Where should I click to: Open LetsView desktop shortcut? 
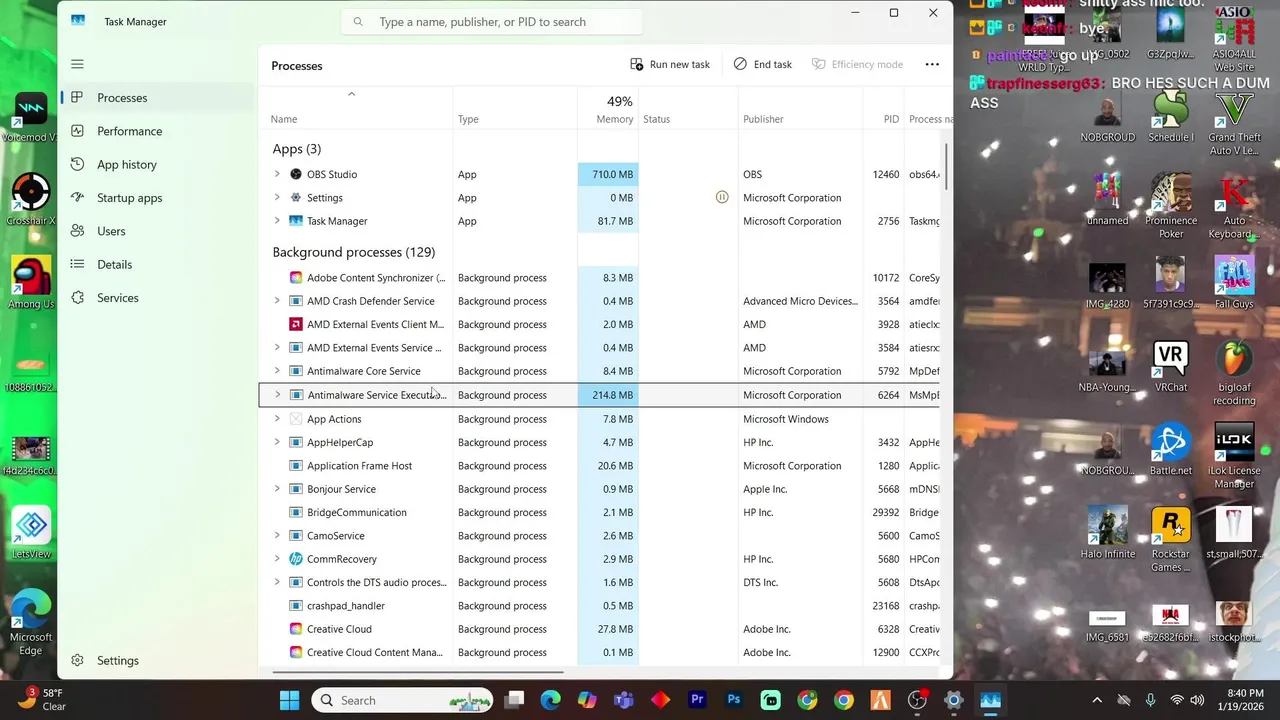pos(31,533)
